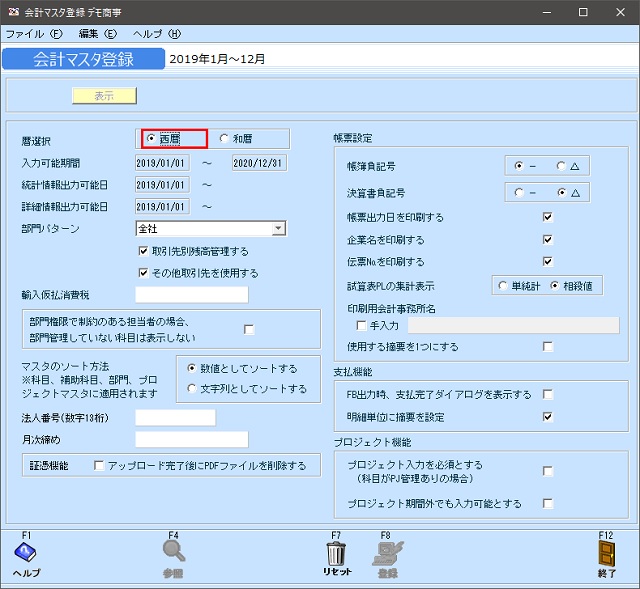Click the 表示 button
The image size is (640, 589).
point(104,96)
